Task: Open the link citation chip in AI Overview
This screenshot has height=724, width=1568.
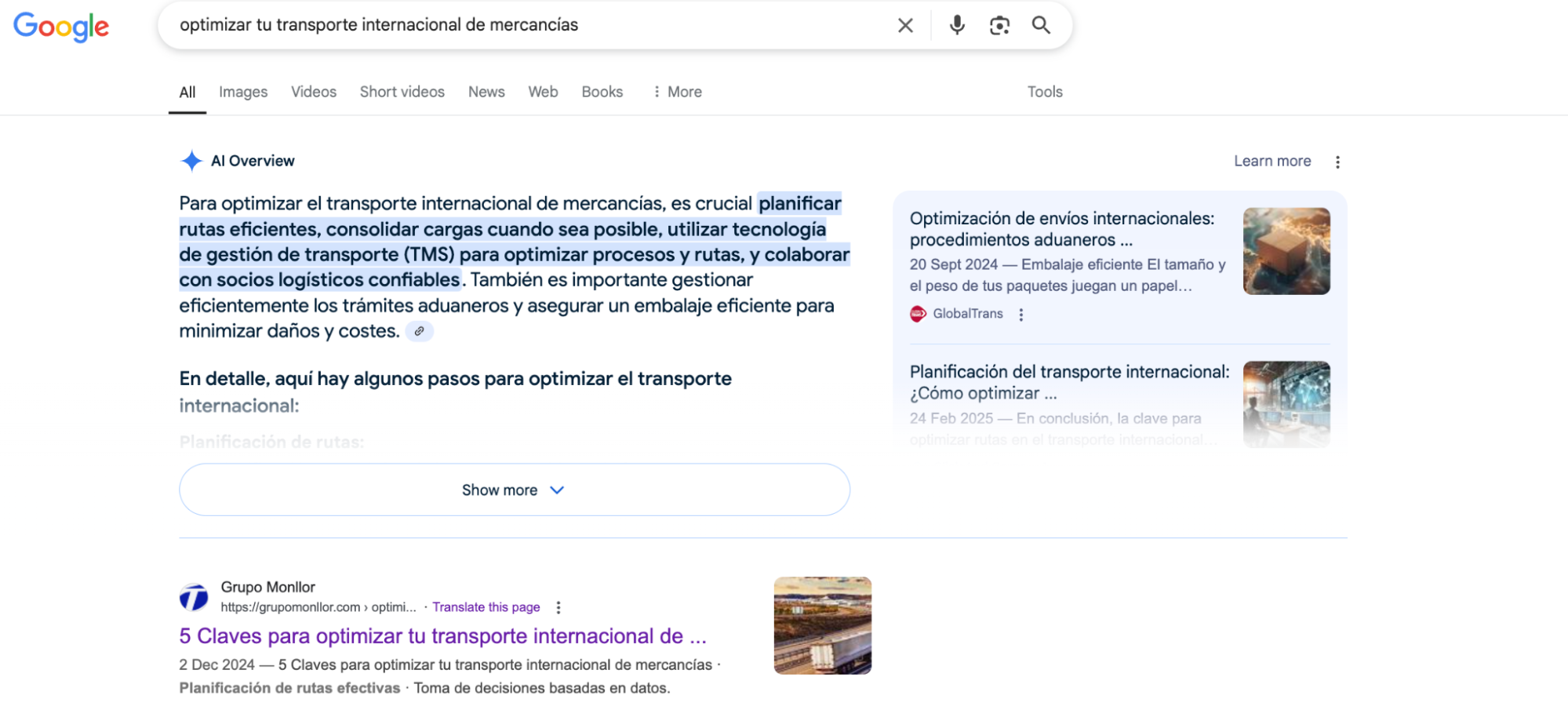Action: tap(420, 331)
